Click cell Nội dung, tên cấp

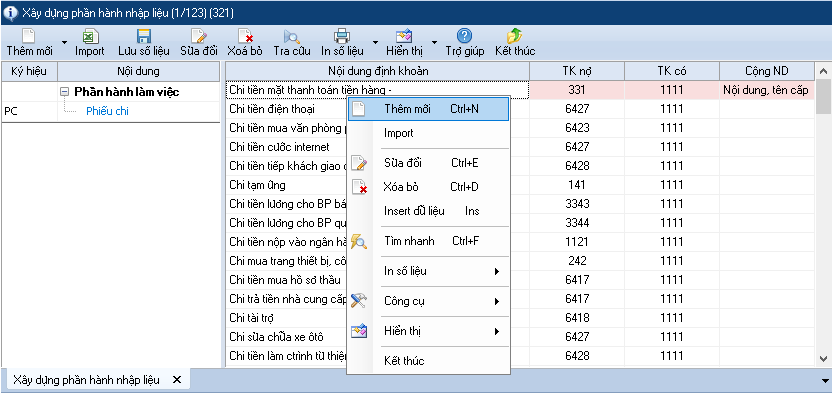[767, 90]
